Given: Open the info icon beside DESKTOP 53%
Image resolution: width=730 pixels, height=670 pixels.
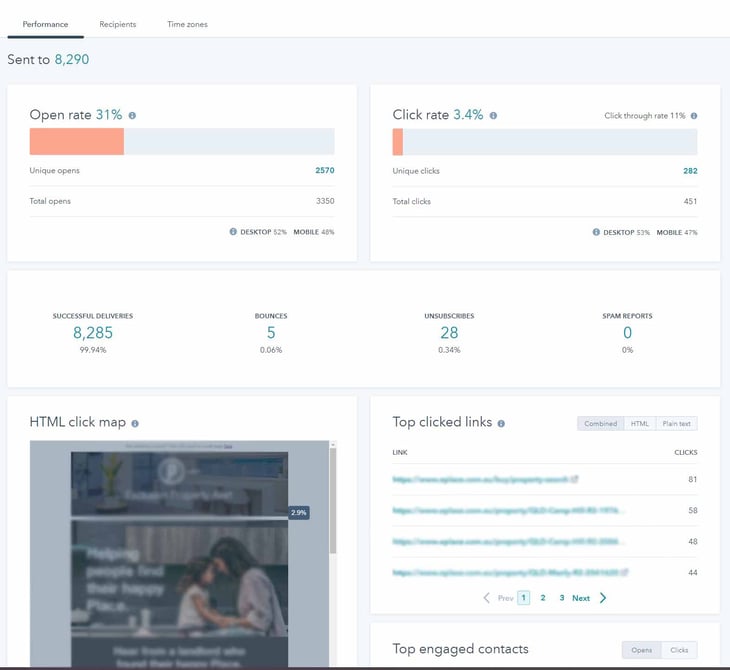Looking at the screenshot, I should pos(596,232).
